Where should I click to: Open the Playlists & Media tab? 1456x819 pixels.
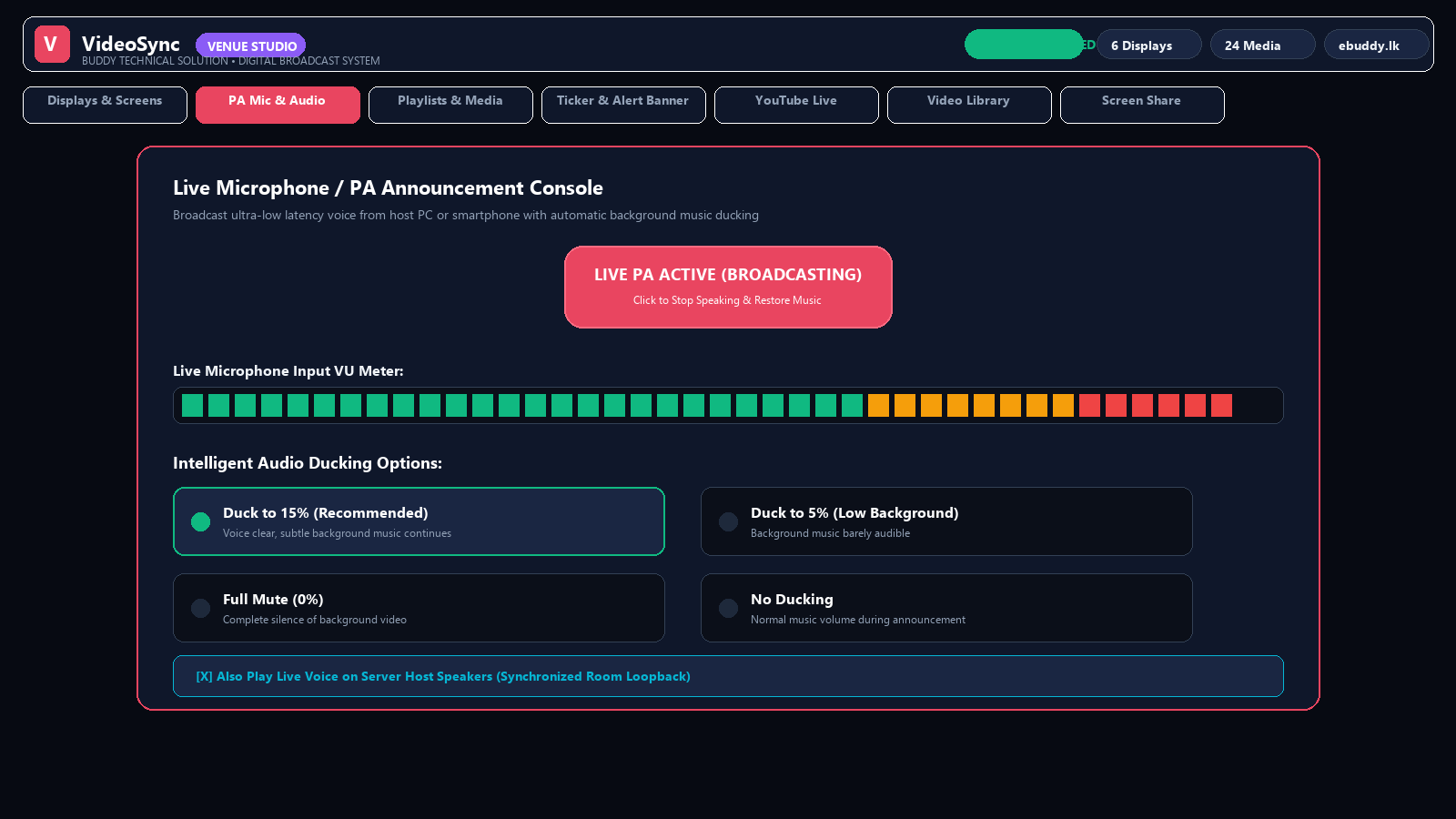pos(450,105)
